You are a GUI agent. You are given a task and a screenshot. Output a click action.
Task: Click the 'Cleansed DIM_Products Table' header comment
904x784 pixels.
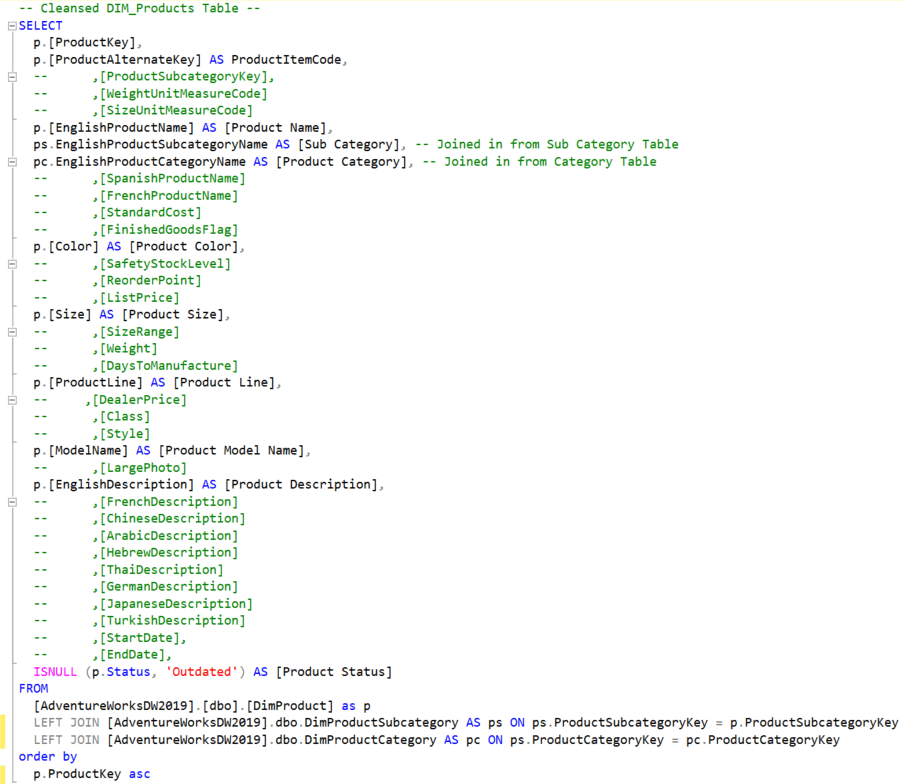click(139, 8)
